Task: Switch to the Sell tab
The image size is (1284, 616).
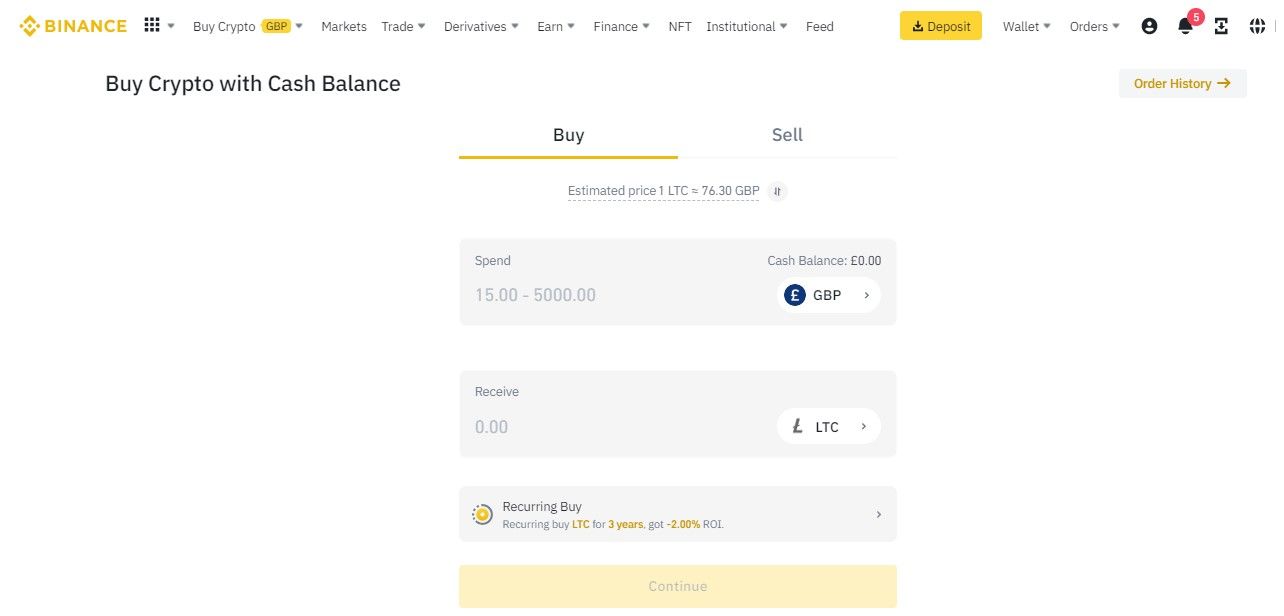Action: pos(787,135)
